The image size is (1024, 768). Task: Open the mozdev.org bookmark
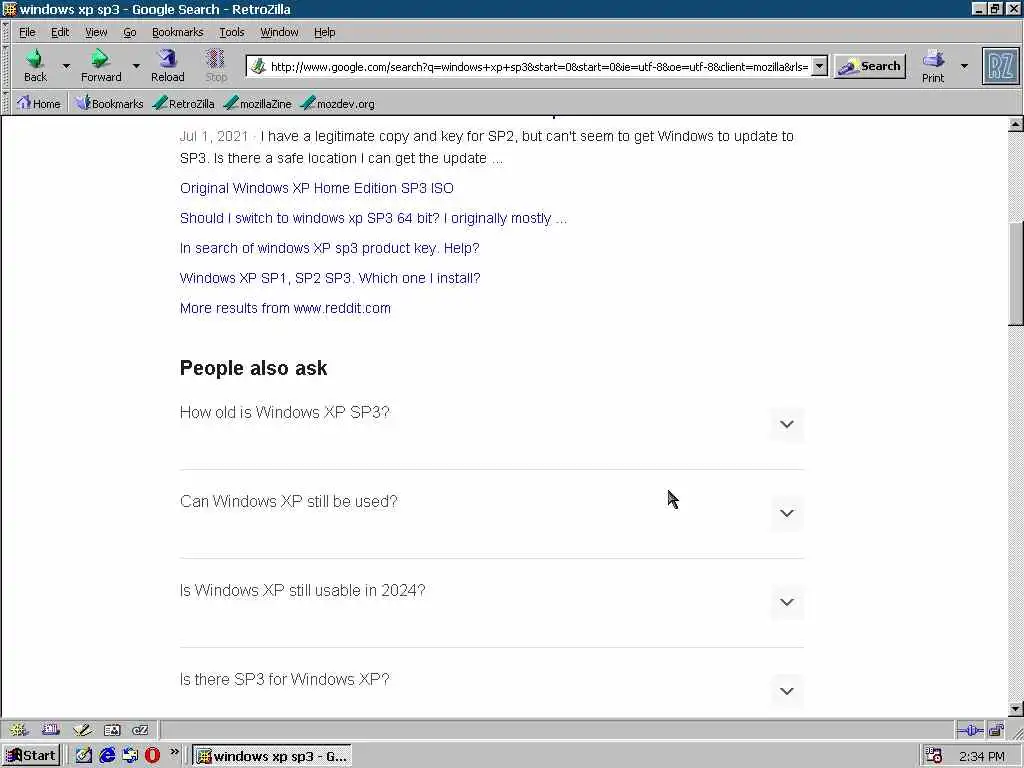(338, 103)
